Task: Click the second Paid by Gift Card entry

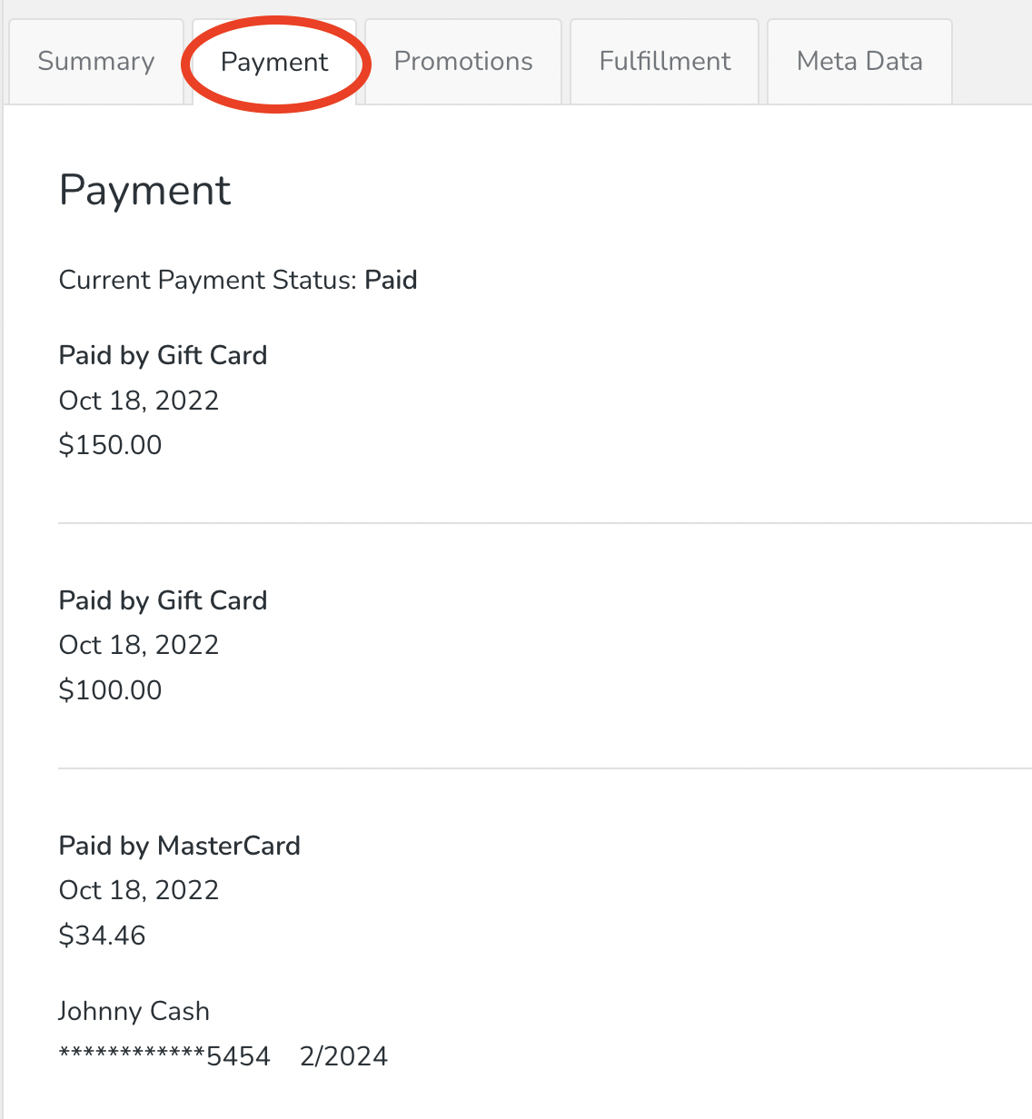Action: pyautogui.click(x=162, y=600)
